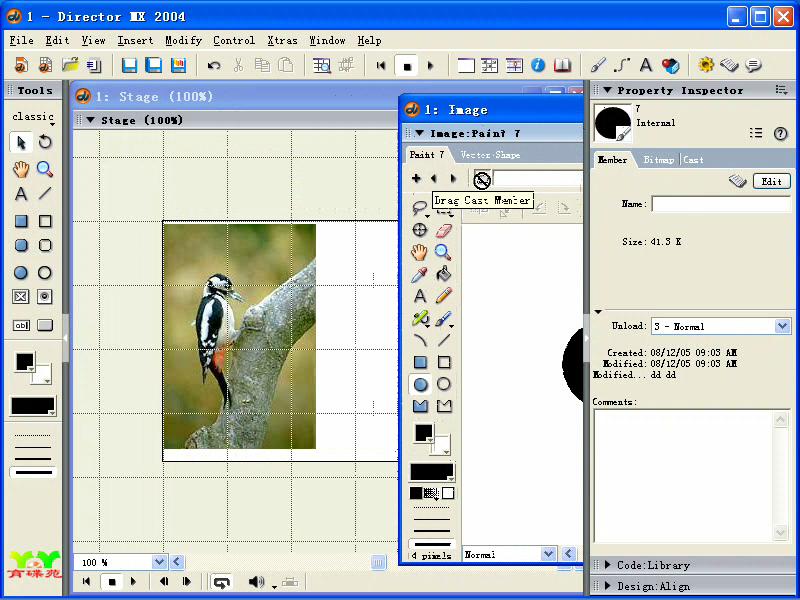The width and height of the screenshot is (800, 600).
Task: Click the Play button in the main toolbar
Action: (430, 65)
